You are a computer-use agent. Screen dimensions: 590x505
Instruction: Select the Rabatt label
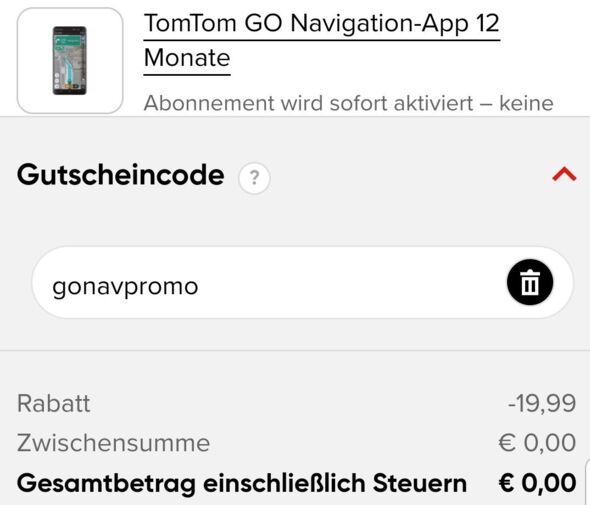(x=53, y=404)
